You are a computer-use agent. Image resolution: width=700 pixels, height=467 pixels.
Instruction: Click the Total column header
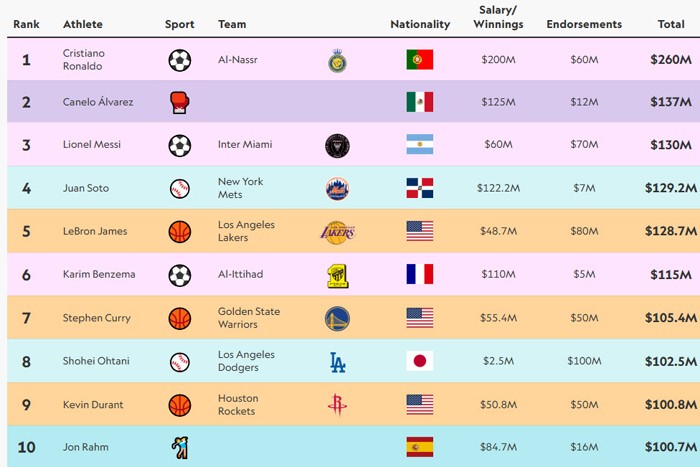(671, 24)
